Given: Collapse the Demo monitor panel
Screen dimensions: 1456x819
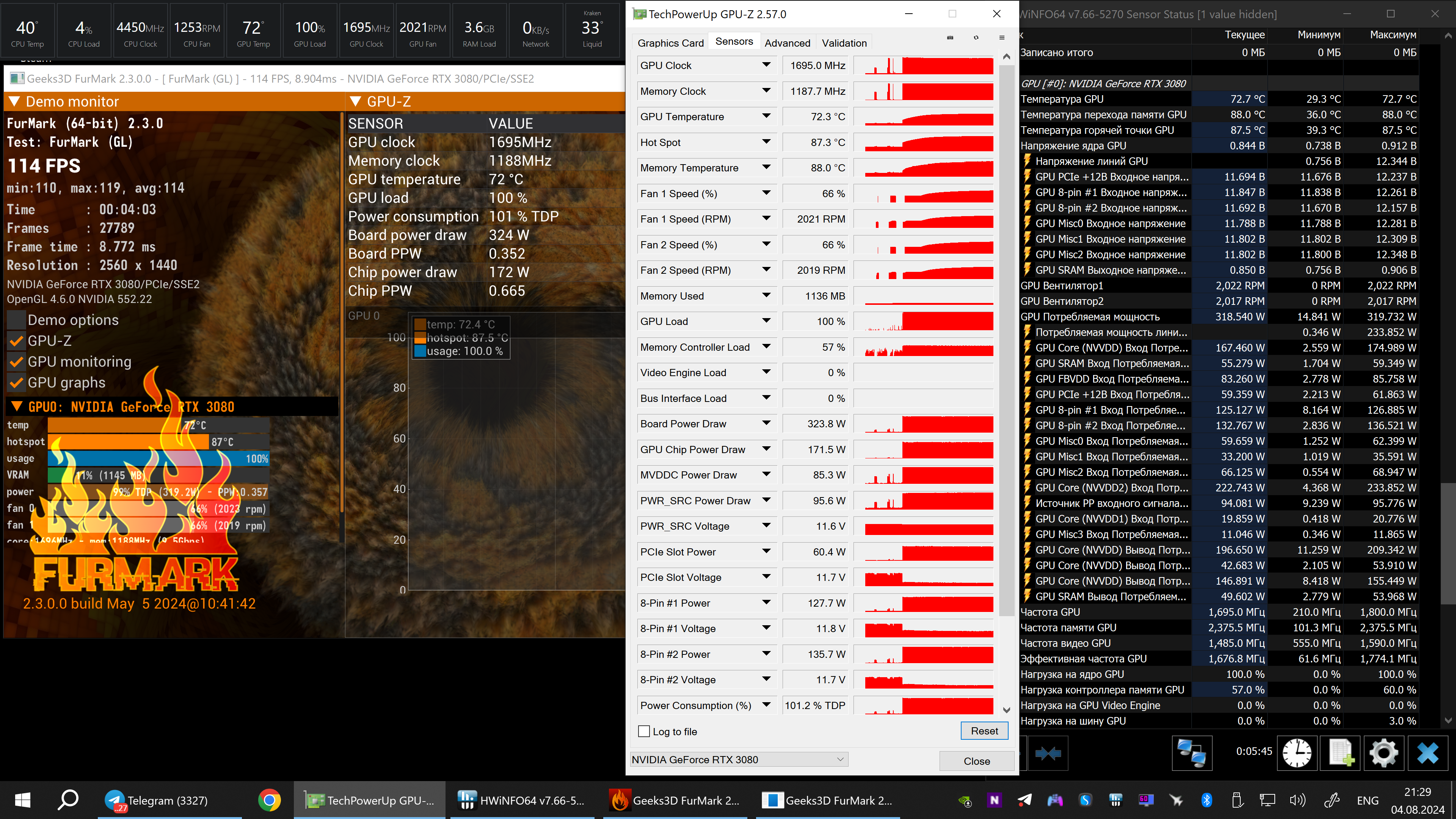Looking at the screenshot, I should coord(15,102).
